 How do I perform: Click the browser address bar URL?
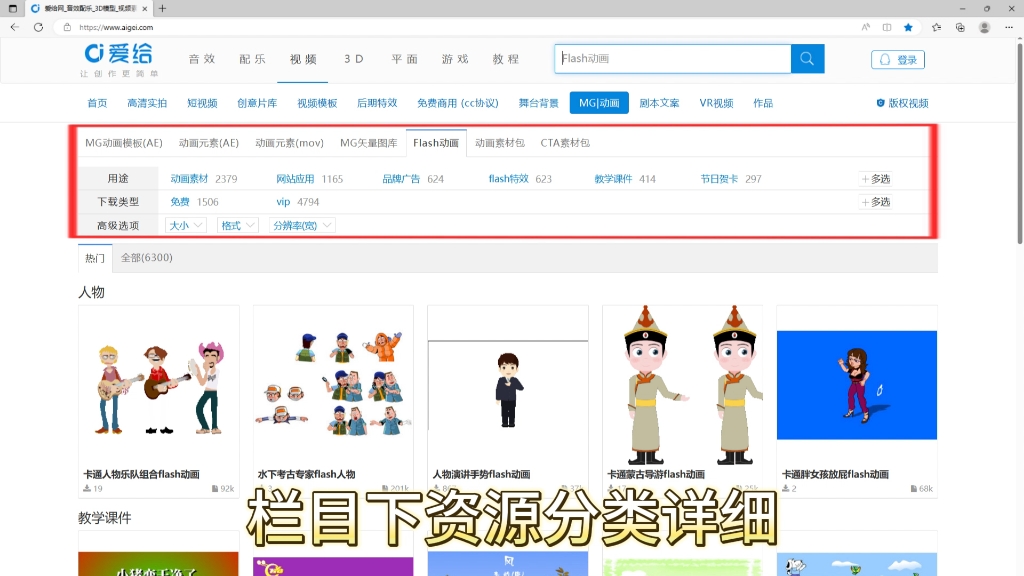[x=116, y=27]
